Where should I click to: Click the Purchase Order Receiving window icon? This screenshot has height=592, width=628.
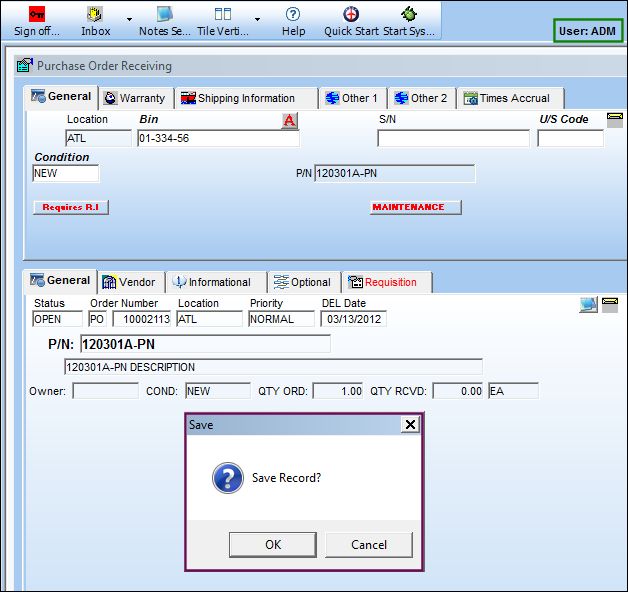pos(25,65)
